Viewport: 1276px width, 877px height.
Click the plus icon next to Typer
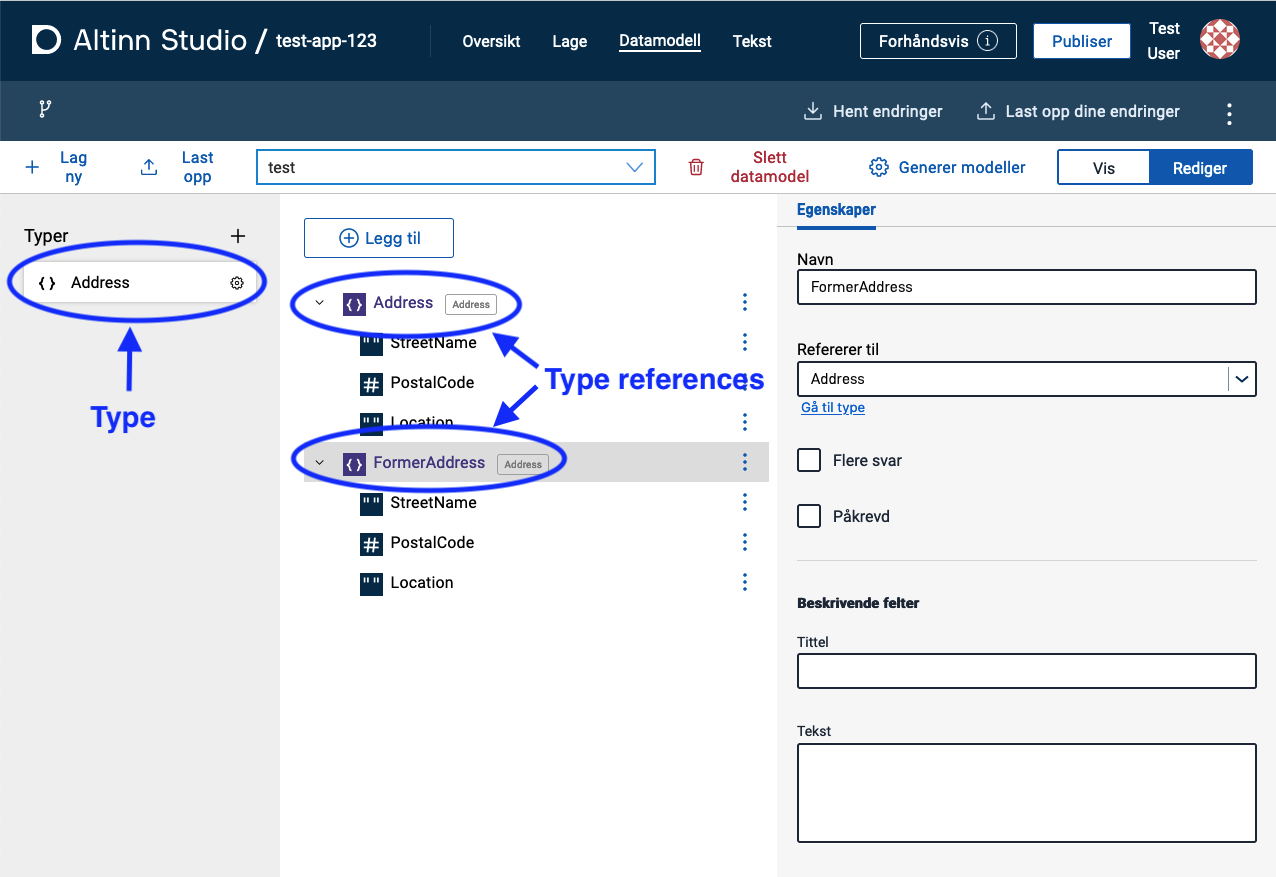[238, 236]
